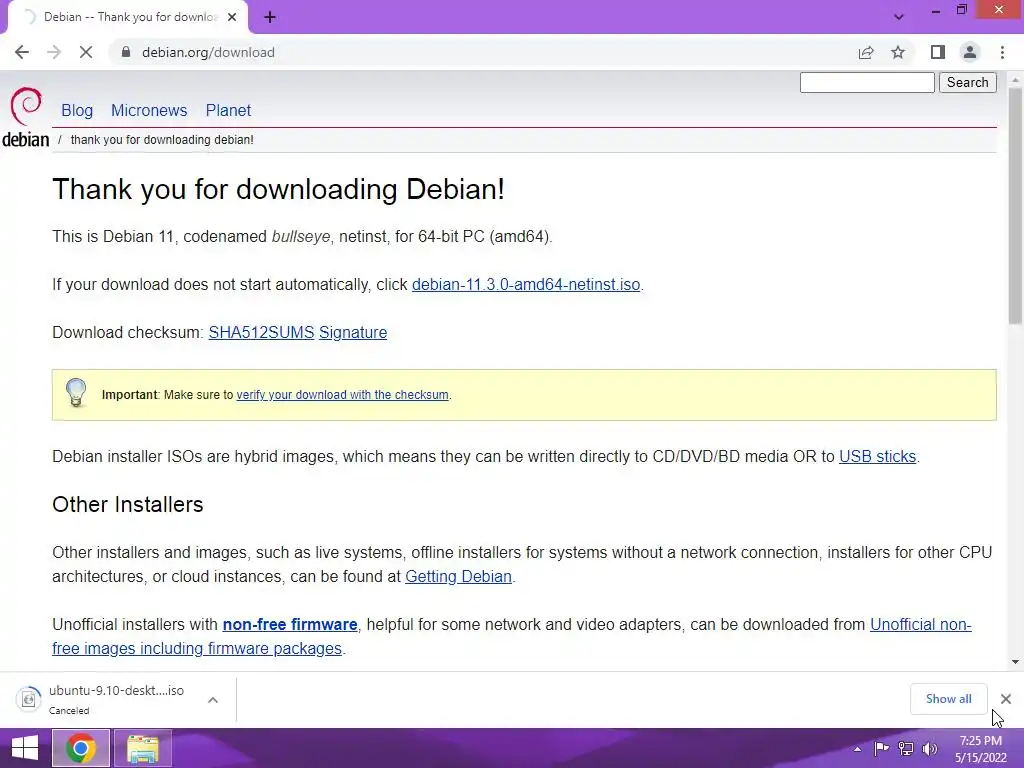Click the Debian swirl logo
The image size is (1024, 768).
[26, 106]
